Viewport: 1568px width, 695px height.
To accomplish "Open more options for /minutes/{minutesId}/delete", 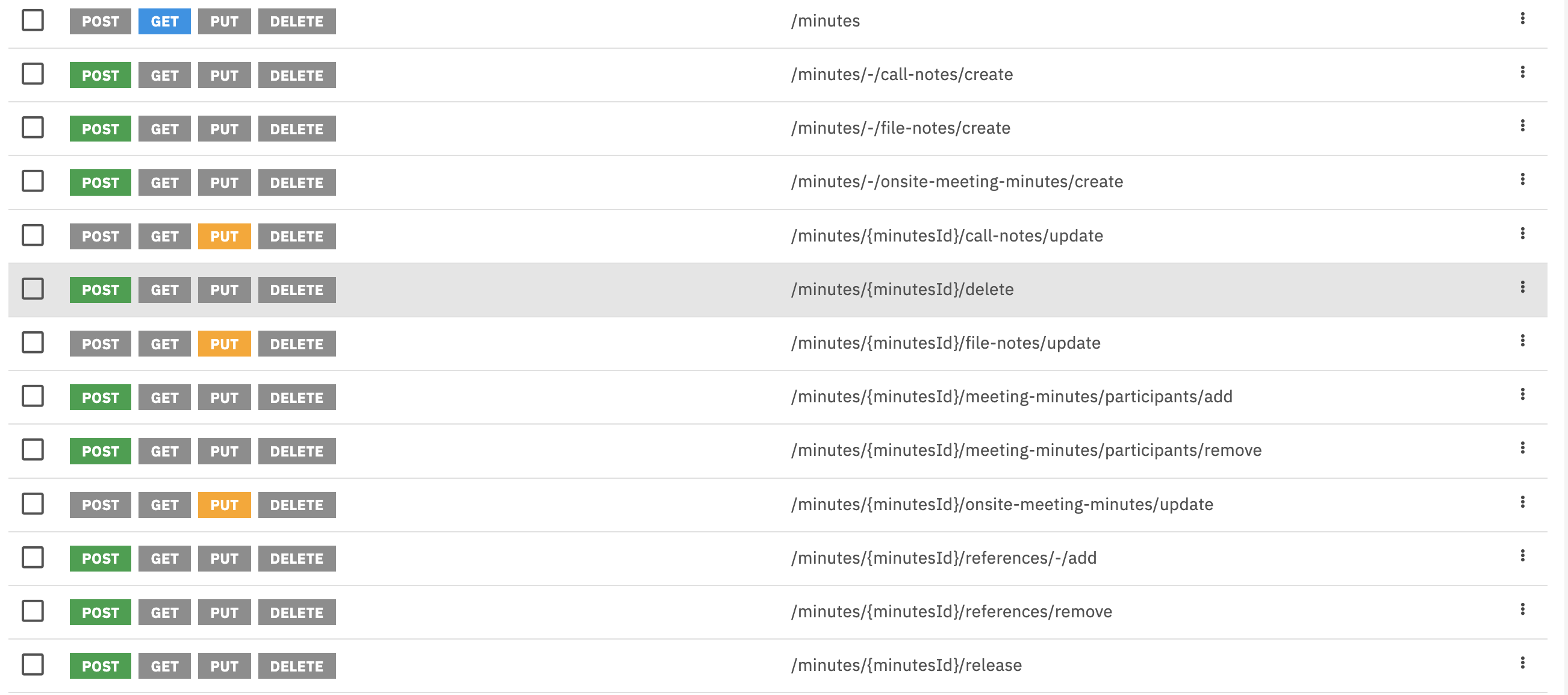I will [x=1522, y=287].
